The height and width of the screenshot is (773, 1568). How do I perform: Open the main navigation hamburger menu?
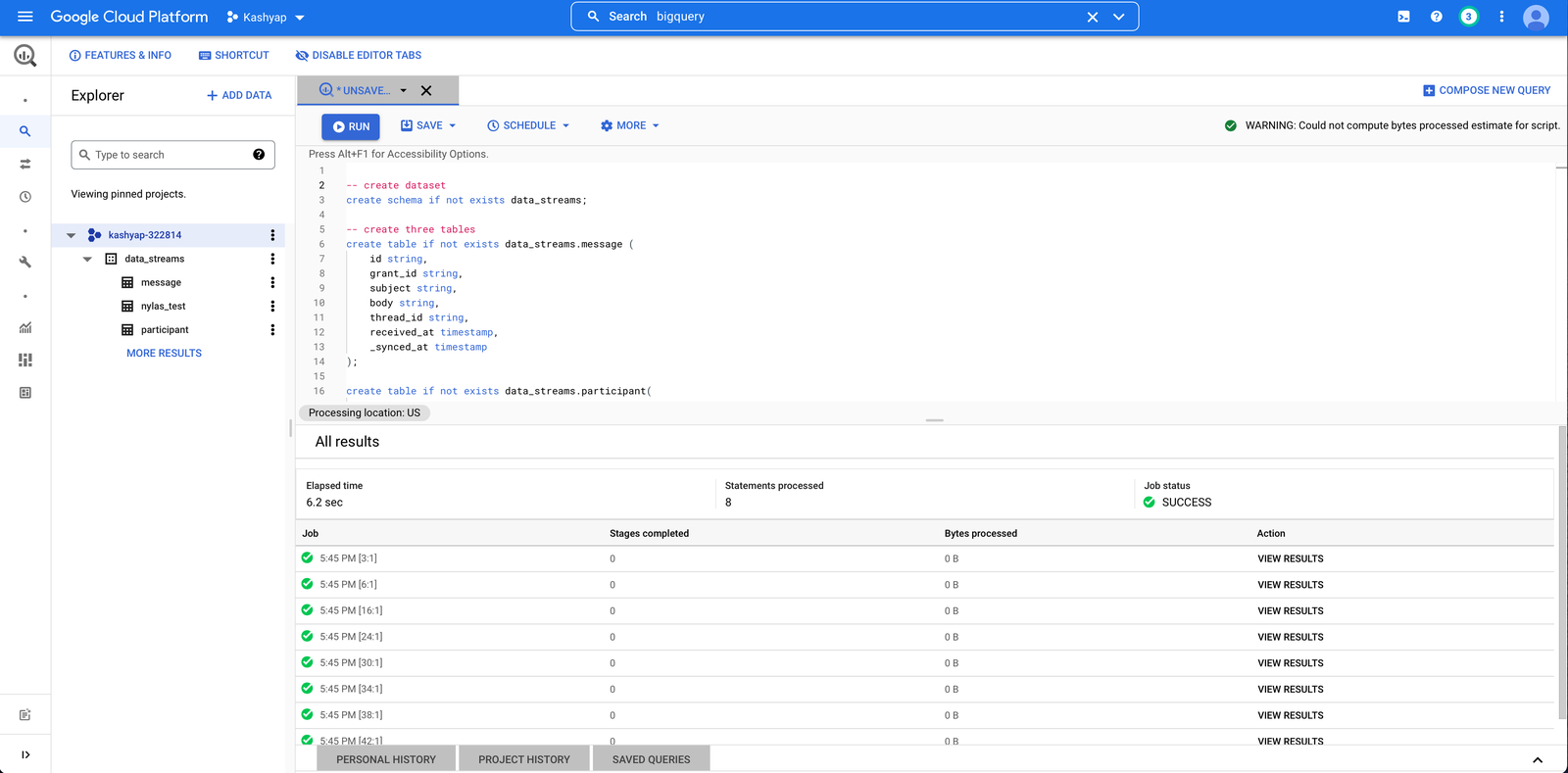click(25, 17)
